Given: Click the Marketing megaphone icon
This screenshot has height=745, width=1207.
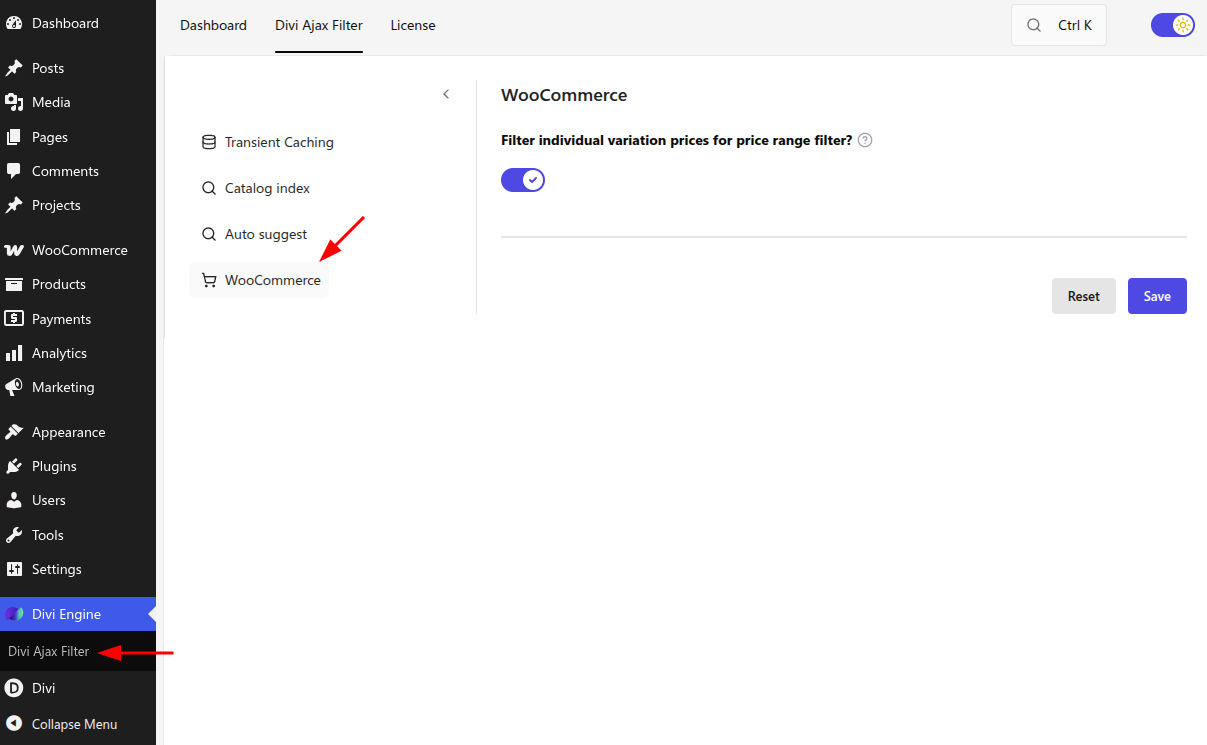Looking at the screenshot, I should tap(14, 387).
